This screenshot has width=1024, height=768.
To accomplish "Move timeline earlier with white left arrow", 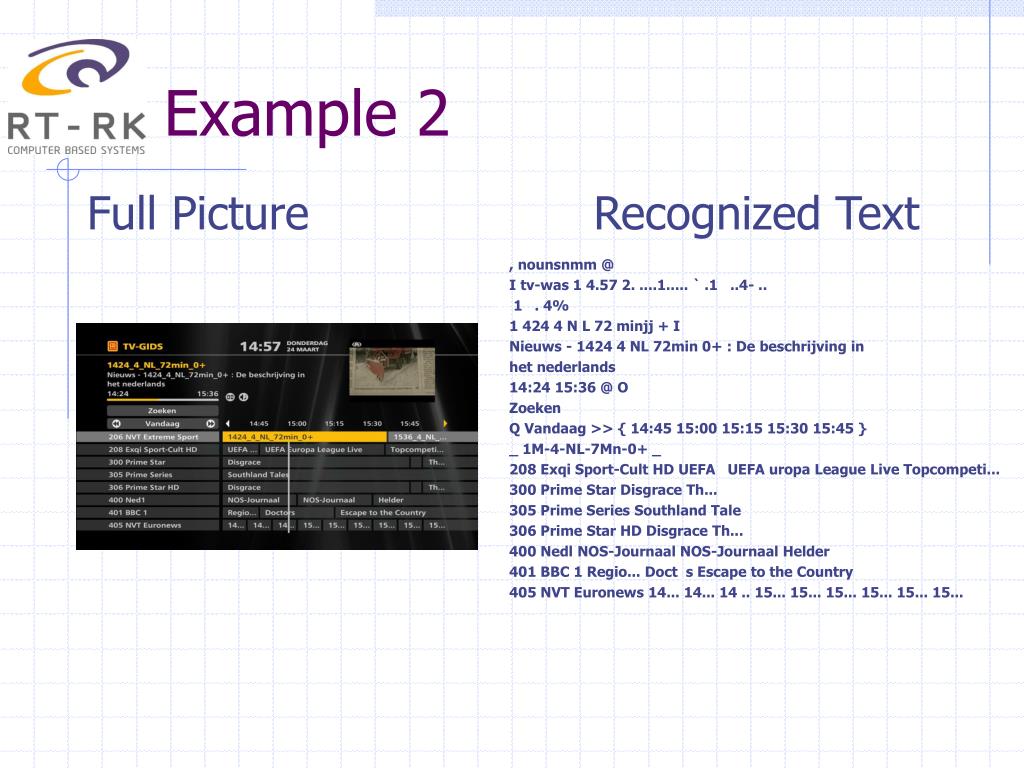I will point(227,423).
